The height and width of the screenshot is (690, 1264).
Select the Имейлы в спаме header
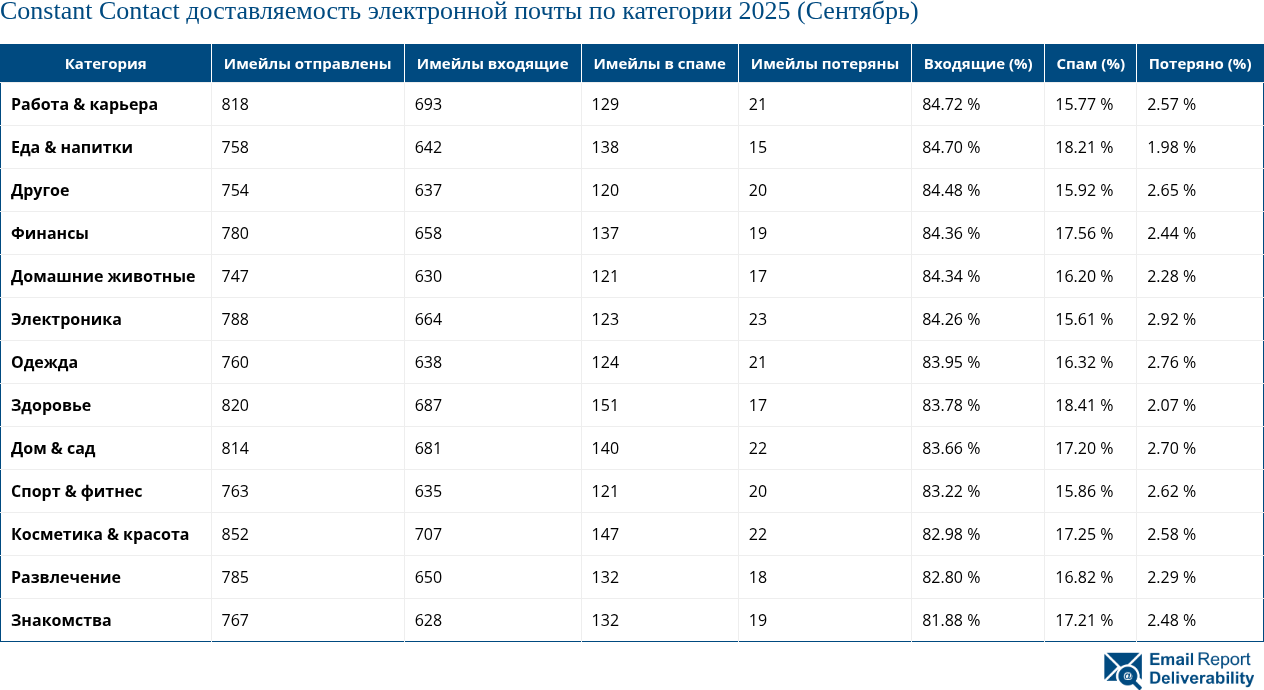point(659,64)
